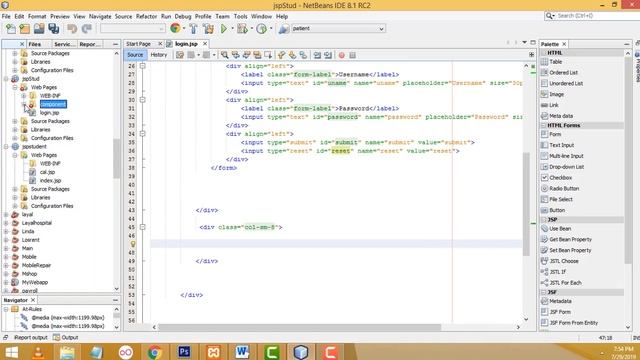Click the light bulb hint on line 47
Screen dimensions: 640x360
(133, 244)
